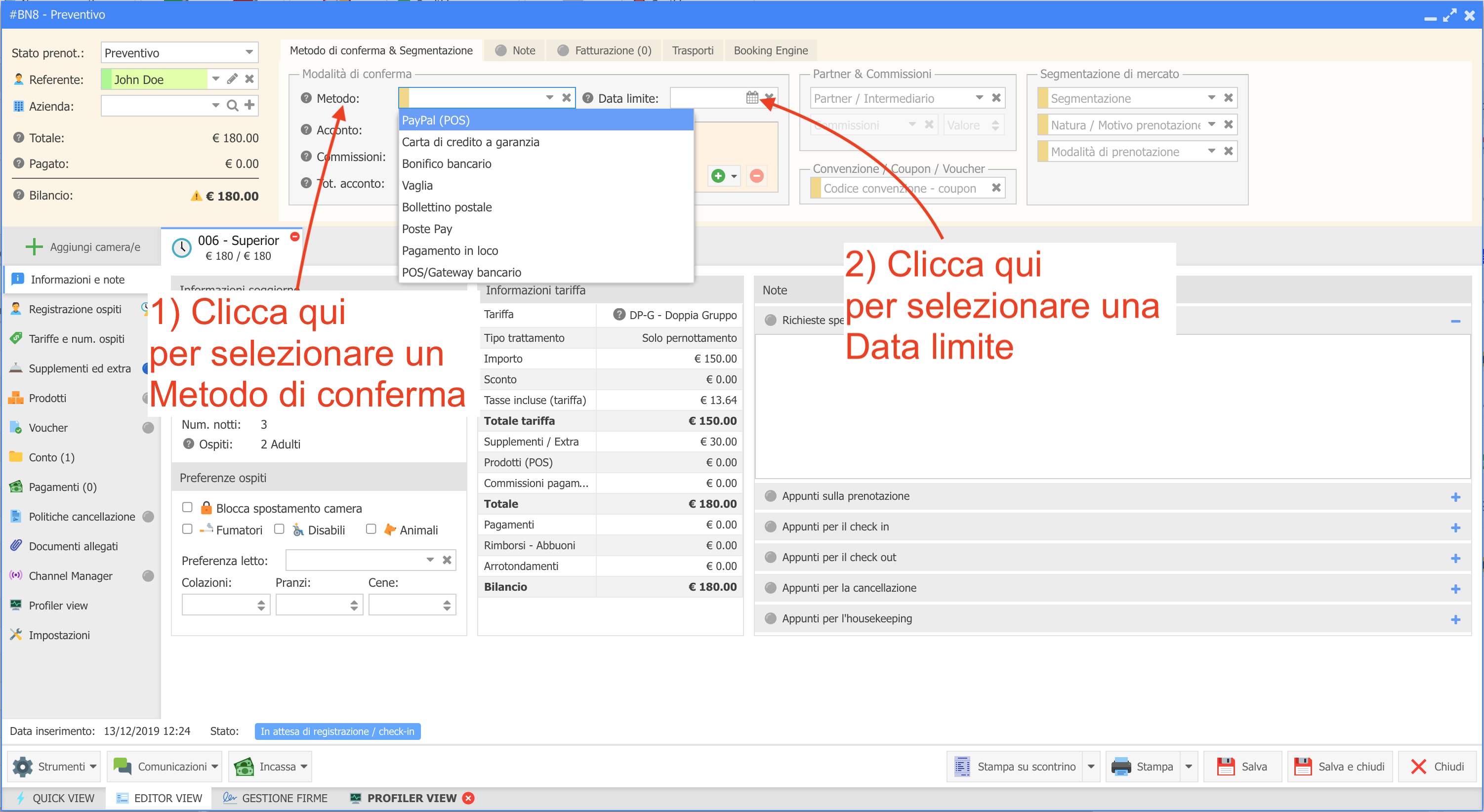Open Profiler view in sidebar
The height and width of the screenshot is (812, 1484).
(x=58, y=605)
